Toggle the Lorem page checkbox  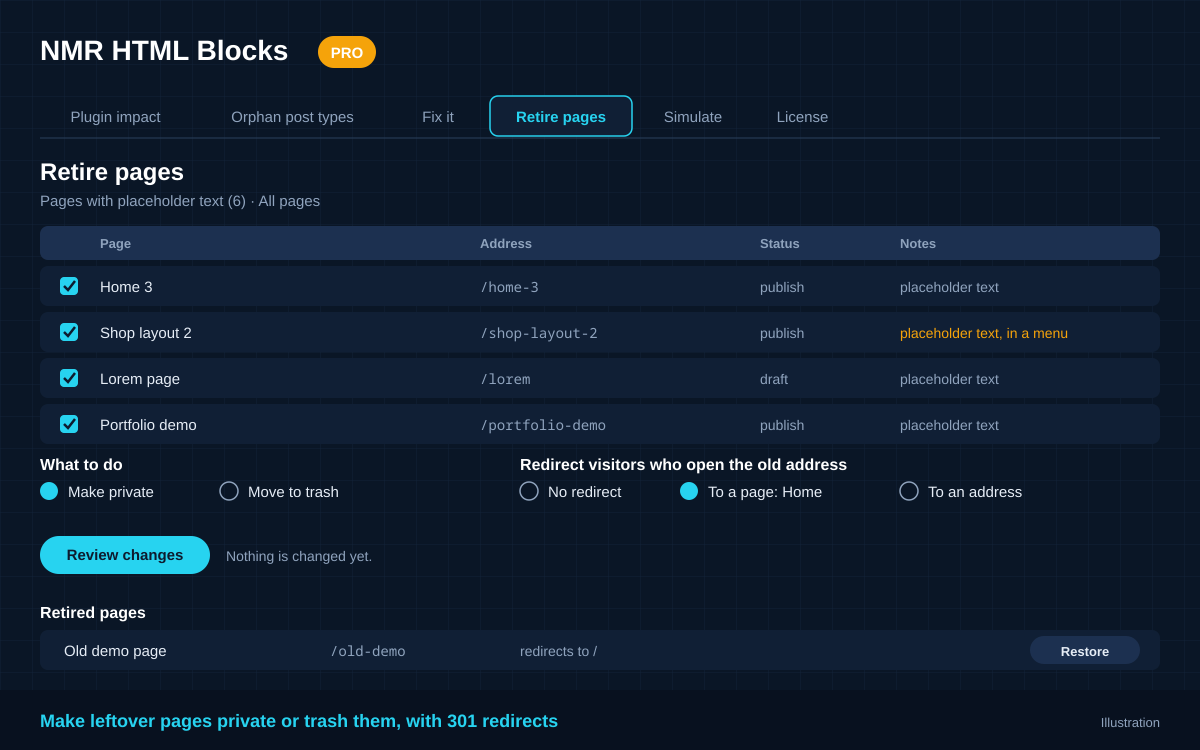coord(69,378)
